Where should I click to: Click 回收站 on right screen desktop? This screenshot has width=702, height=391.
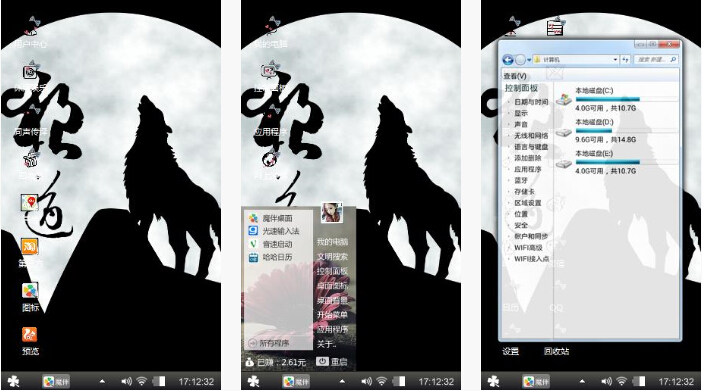click(556, 352)
